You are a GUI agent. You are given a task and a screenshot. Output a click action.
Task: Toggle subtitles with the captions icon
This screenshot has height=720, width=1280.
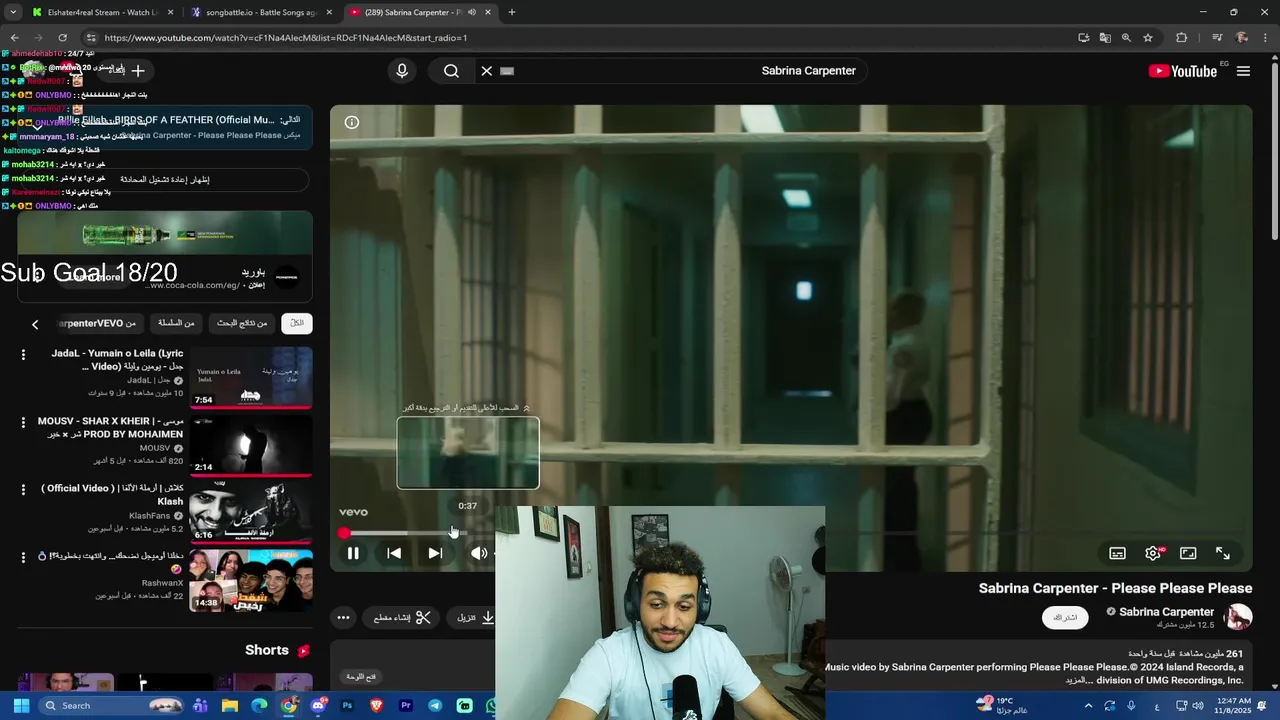(x=1117, y=553)
